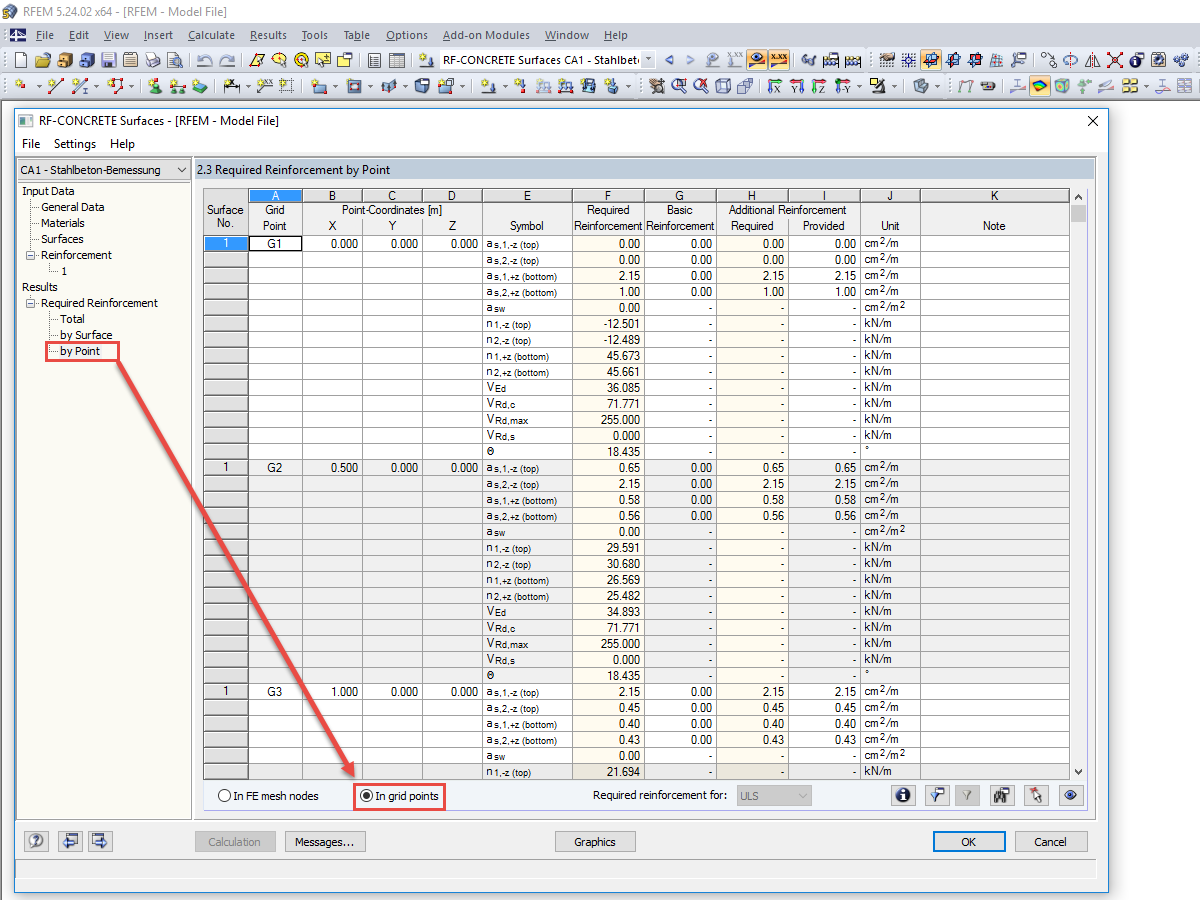Go to next table arrow icon
The height and width of the screenshot is (900, 1200).
tap(101, 841)
